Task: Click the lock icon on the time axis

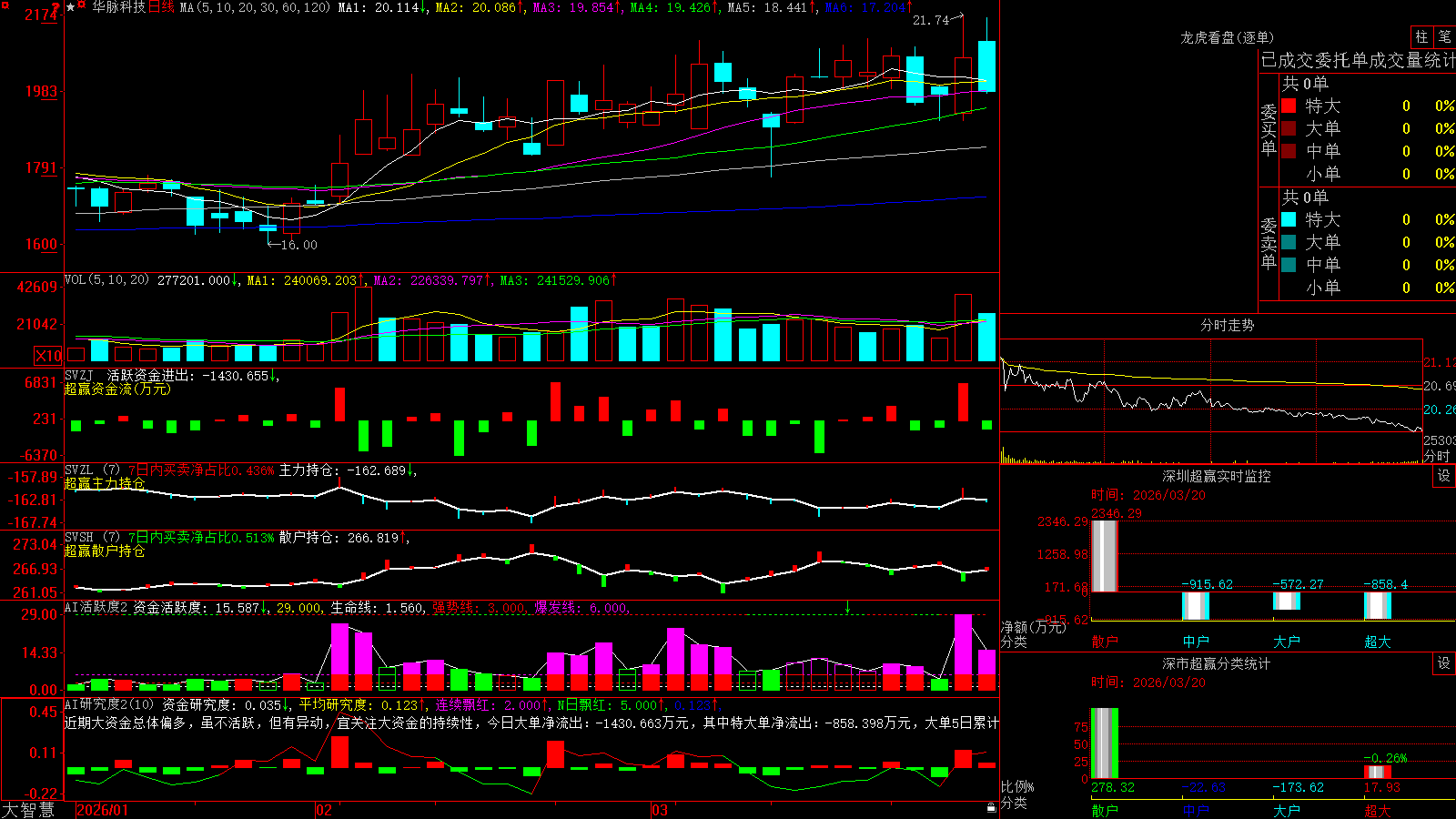Action: (992, 808)
